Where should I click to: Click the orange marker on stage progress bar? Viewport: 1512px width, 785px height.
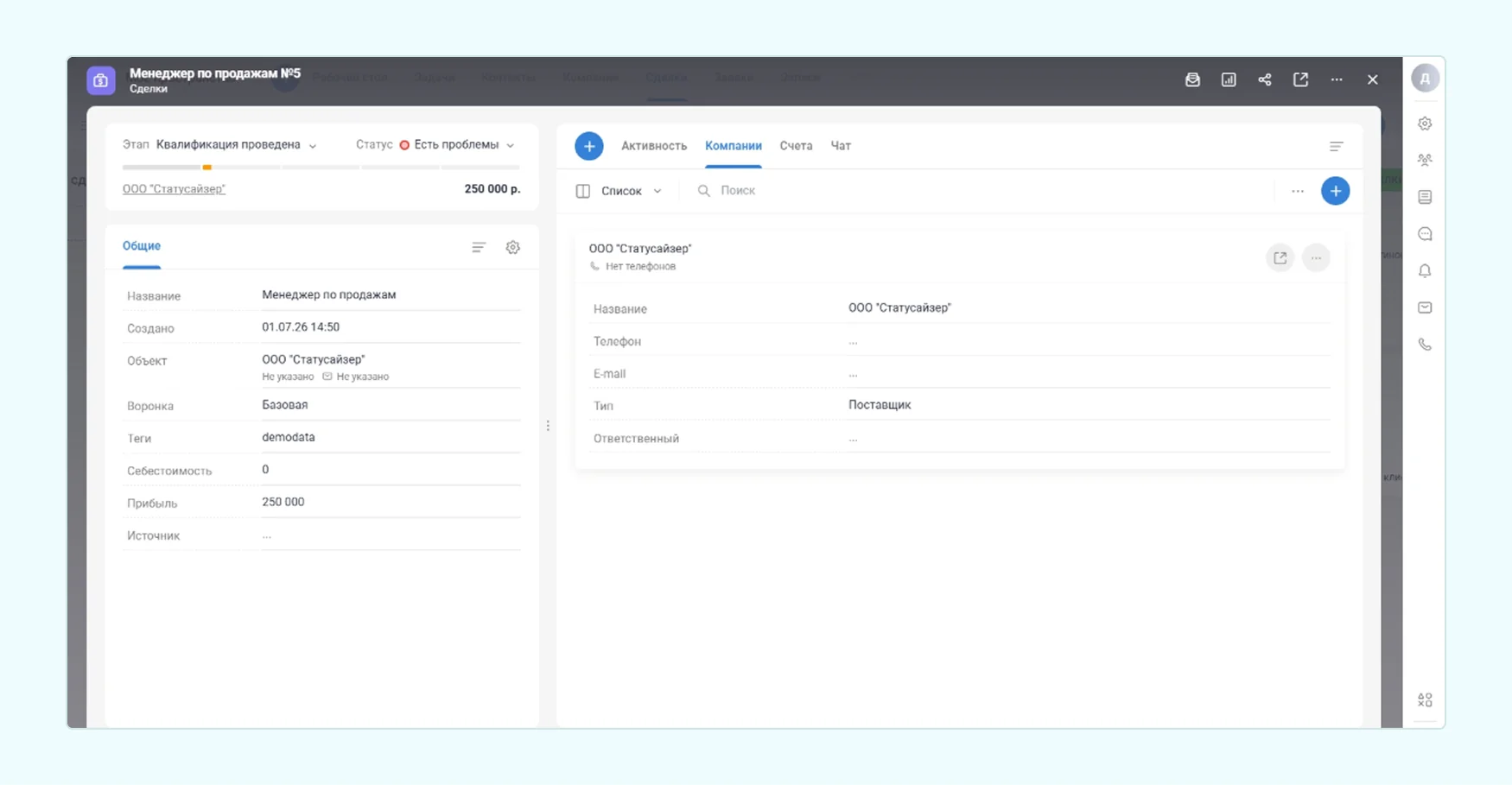[207, 167]
